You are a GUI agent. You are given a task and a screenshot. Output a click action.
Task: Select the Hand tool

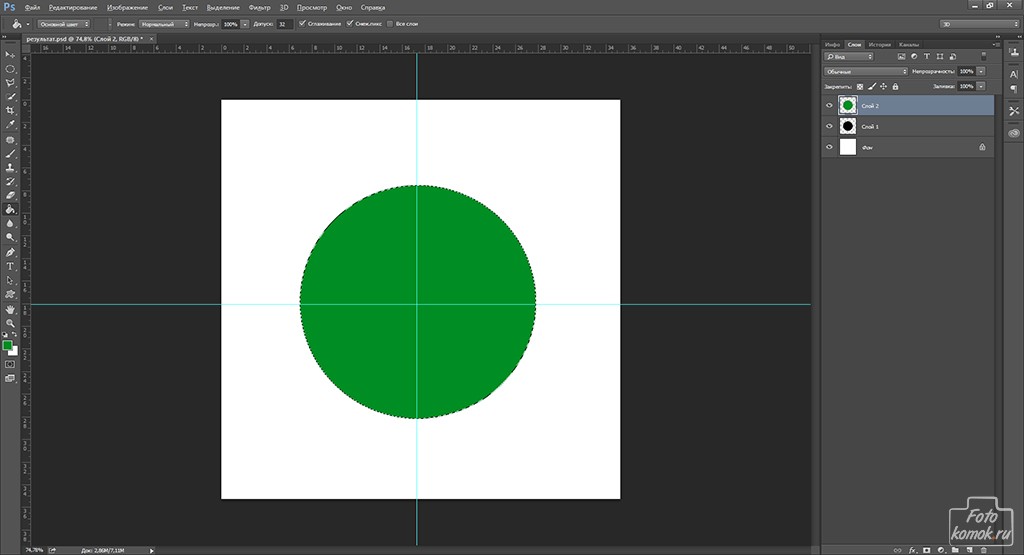(x=10, y=309)
